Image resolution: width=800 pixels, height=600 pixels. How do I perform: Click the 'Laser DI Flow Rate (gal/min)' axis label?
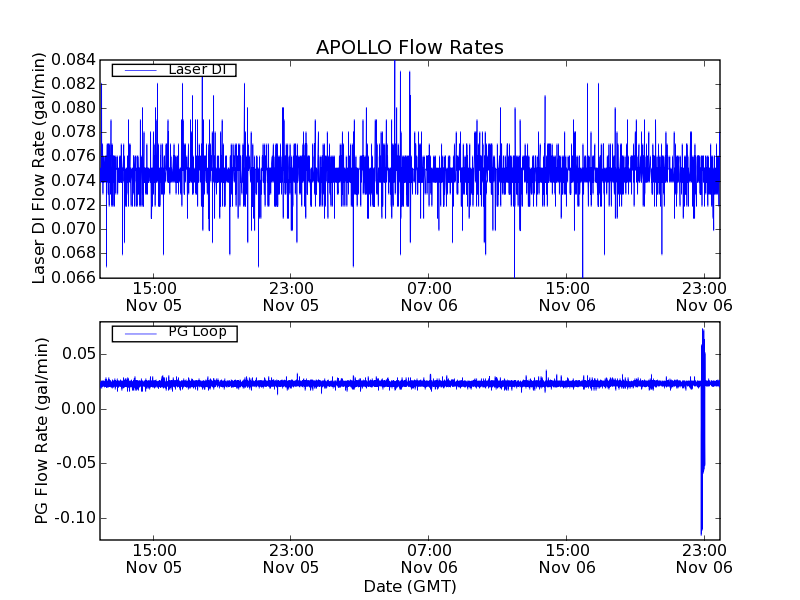coord(39,168)
